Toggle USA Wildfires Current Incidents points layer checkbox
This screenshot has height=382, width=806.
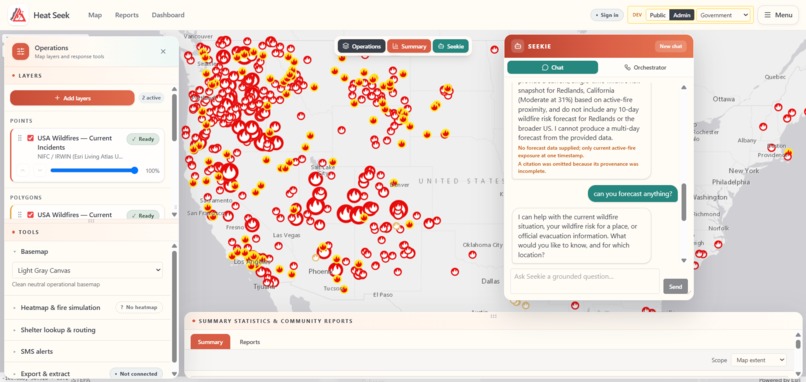[30, 138]
